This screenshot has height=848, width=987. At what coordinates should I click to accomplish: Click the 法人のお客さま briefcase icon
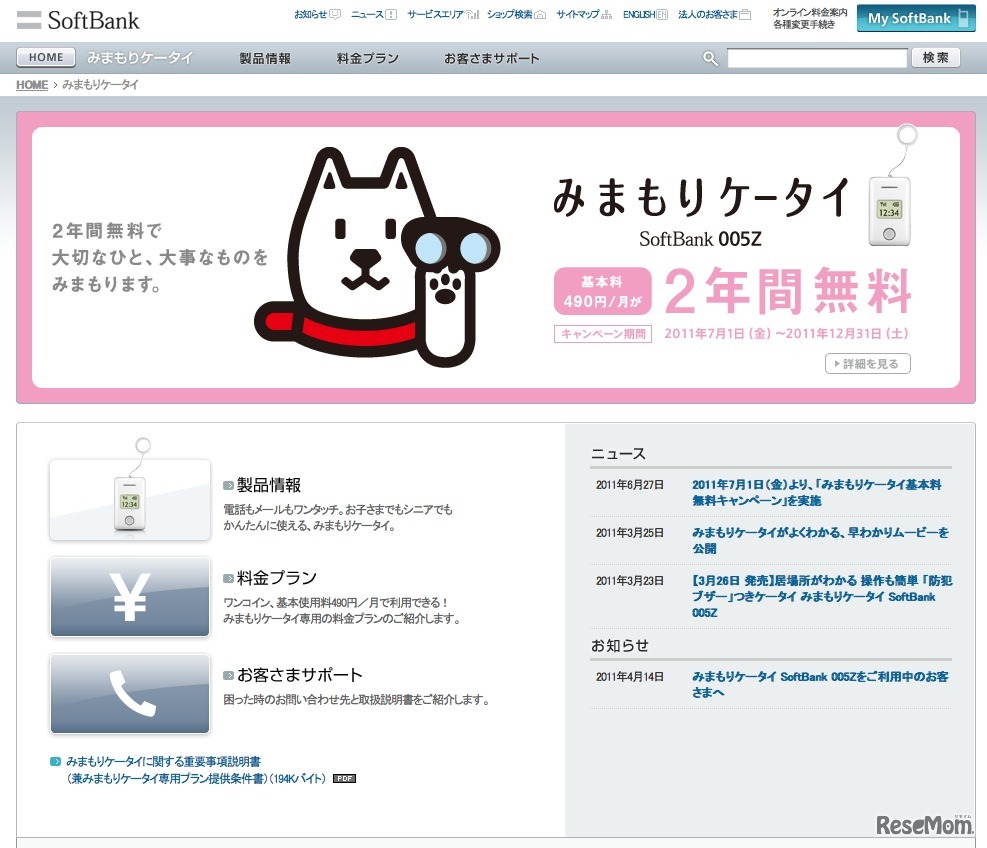pyautogui.click(x=745, y=14)
